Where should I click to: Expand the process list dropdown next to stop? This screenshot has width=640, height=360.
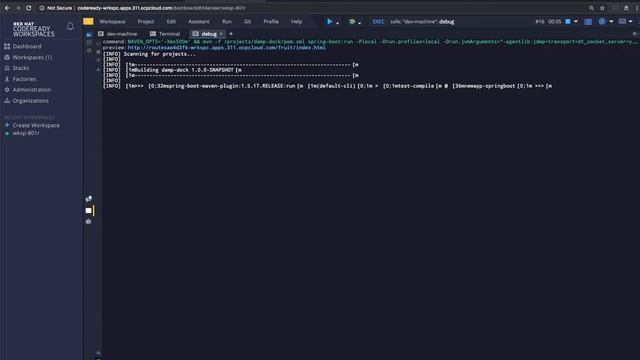click(x=576, y=22)
